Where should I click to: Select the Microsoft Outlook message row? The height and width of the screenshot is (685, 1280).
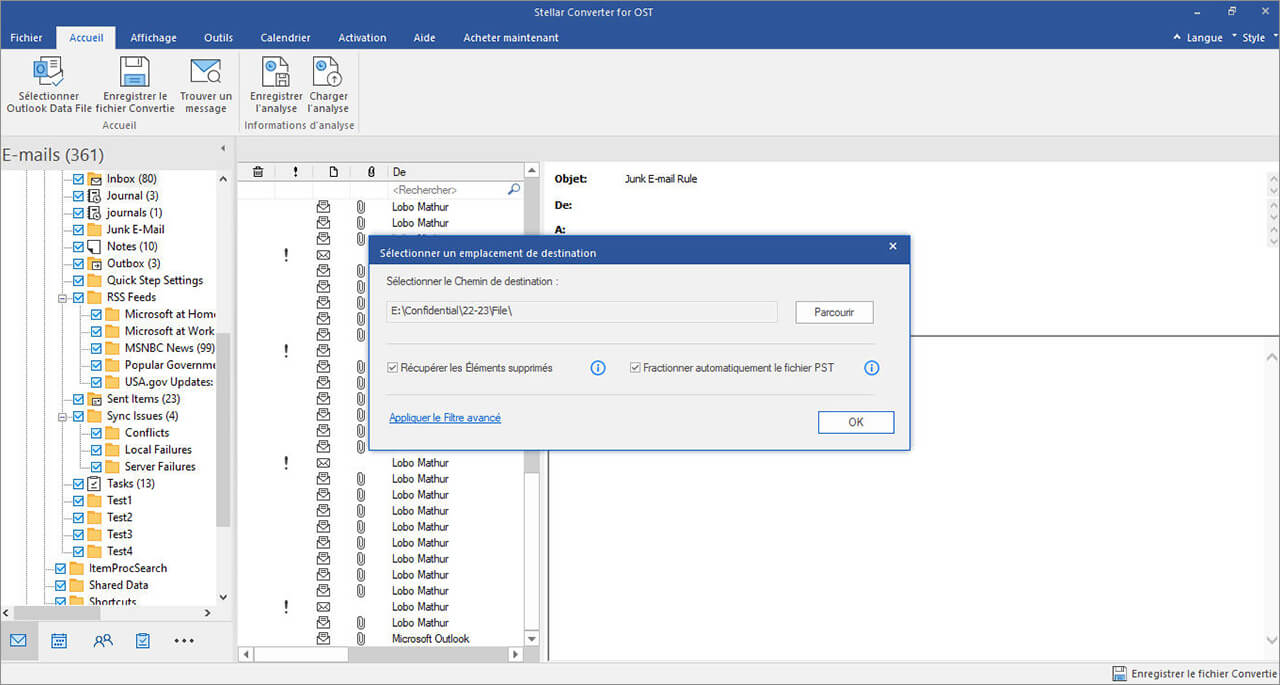click(380, 638)
